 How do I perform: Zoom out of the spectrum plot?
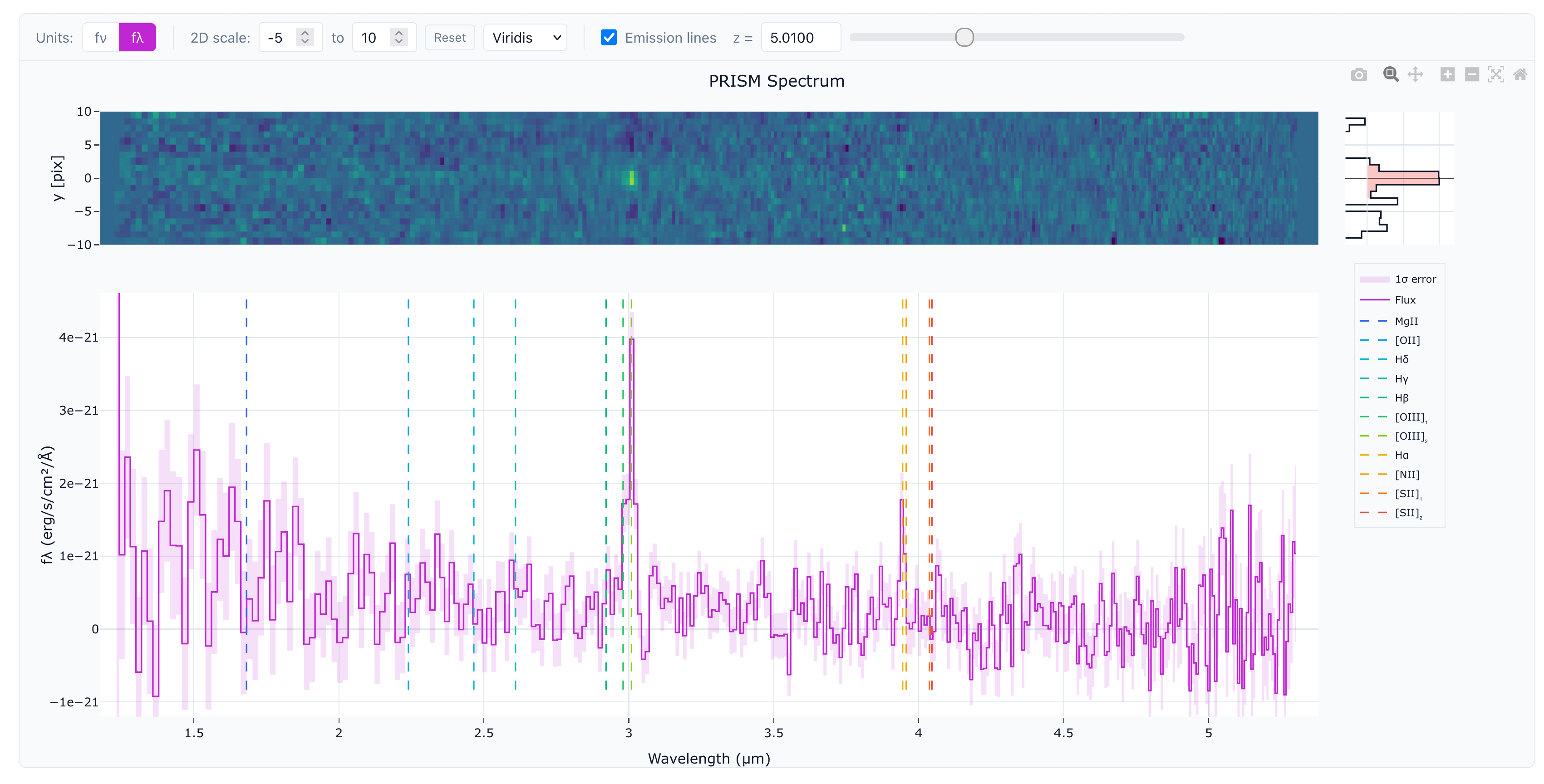pos(1473,74)
